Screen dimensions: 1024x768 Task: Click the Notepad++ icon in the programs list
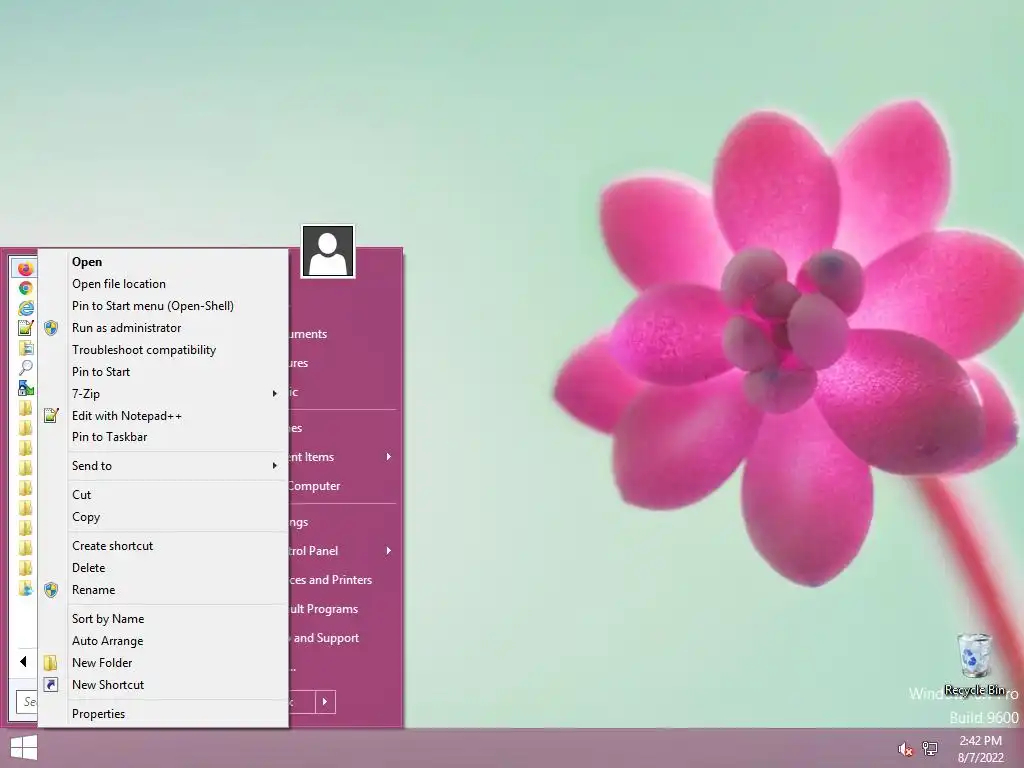coord(25,328)
